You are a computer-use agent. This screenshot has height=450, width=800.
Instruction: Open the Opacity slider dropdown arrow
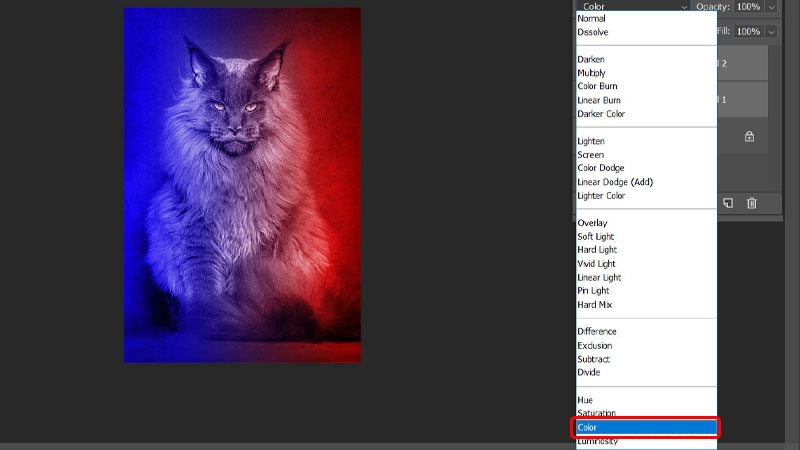(771, 7)
